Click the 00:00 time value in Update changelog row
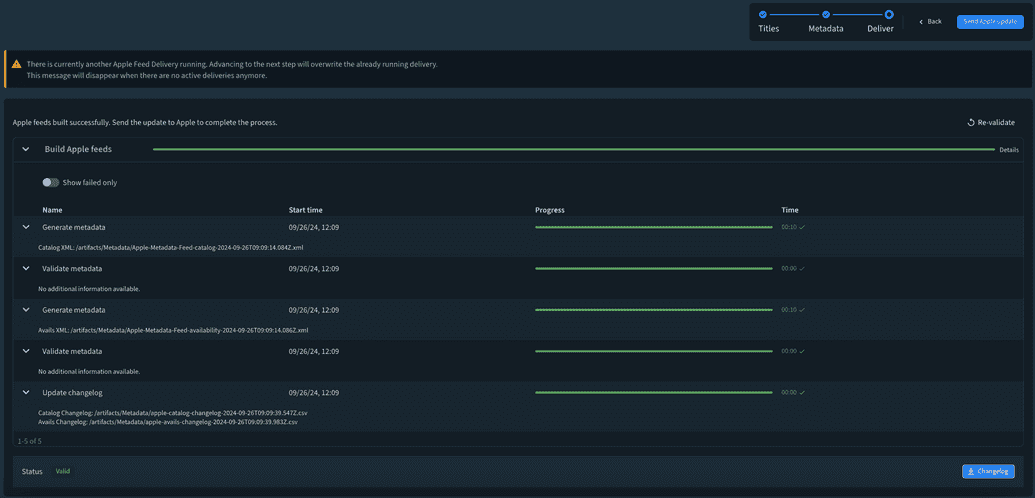The image size is (1035, 498). pos(789,392)
